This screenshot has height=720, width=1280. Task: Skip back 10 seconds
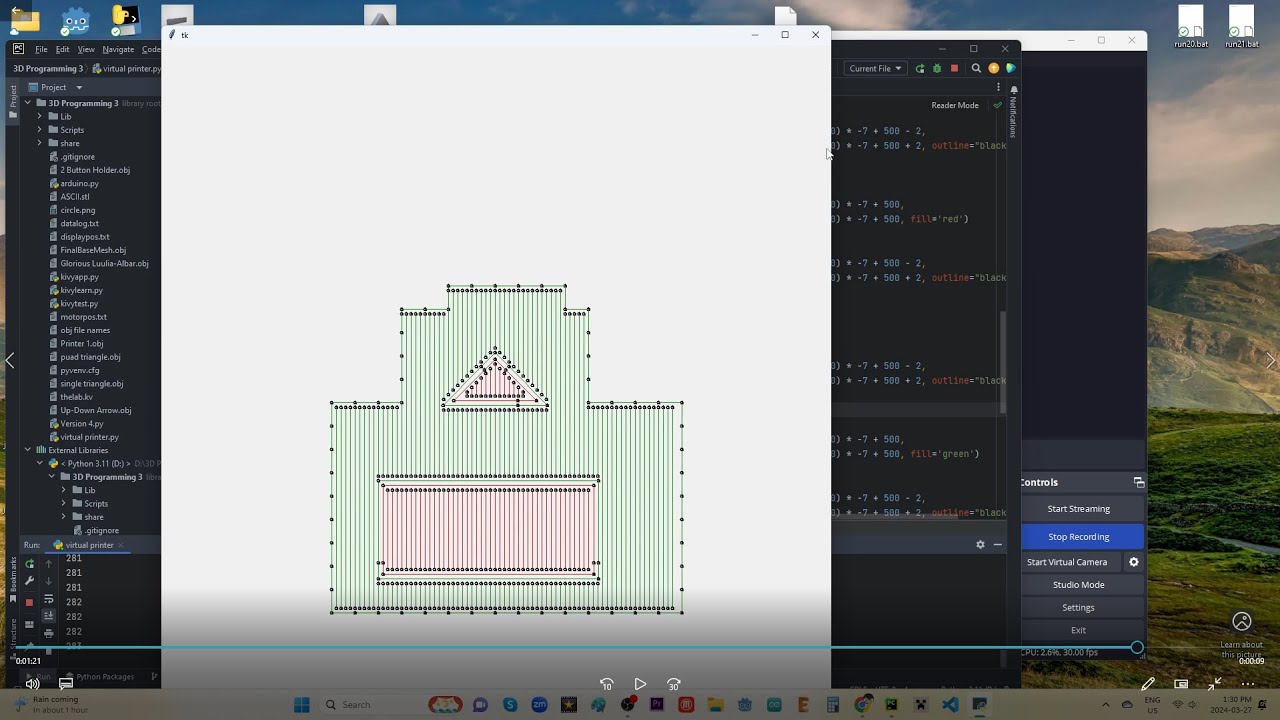point(606,684)
